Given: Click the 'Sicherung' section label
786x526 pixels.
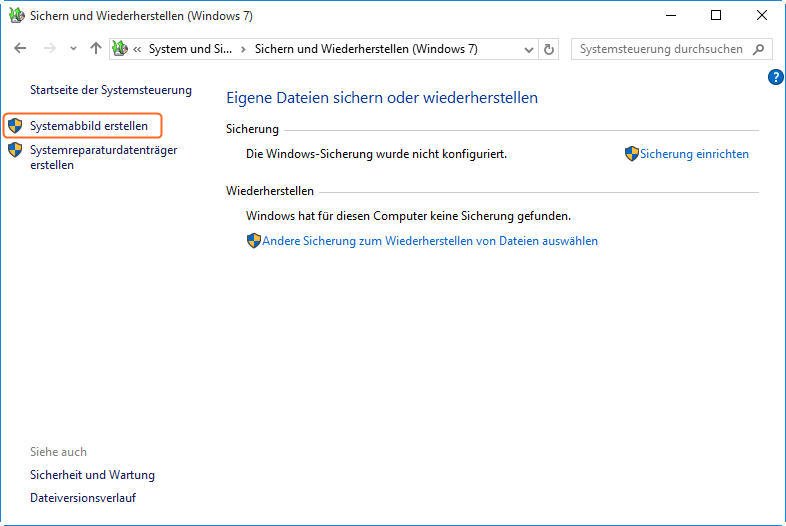Looking at the screenshot, I should pos(252,129).
